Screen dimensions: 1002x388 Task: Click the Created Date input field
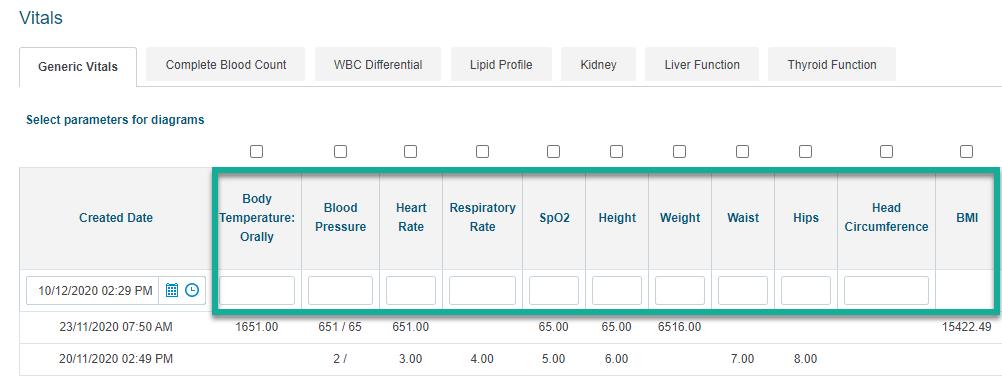[x=95, y=290]
